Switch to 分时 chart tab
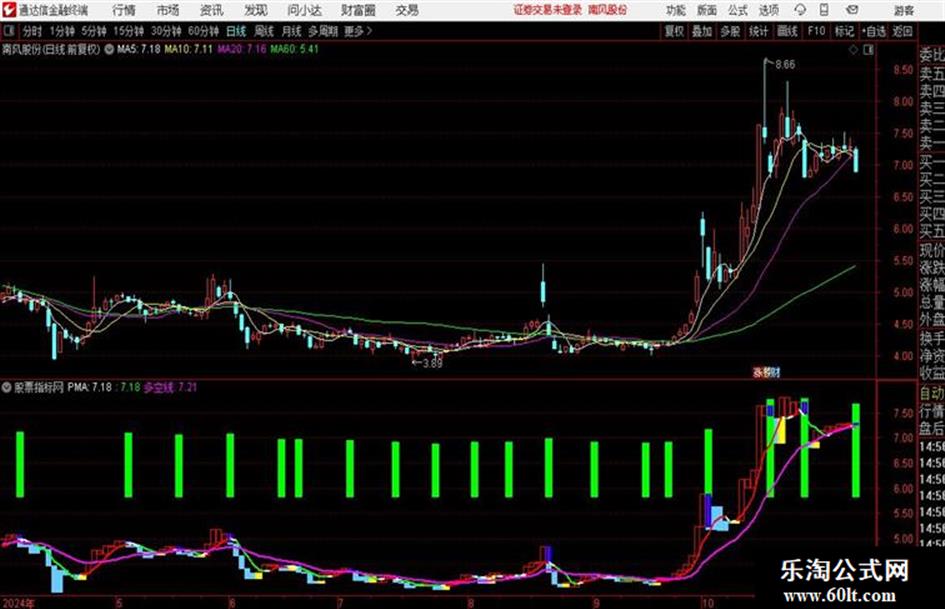945x609 pixels. tap(32, 31)
